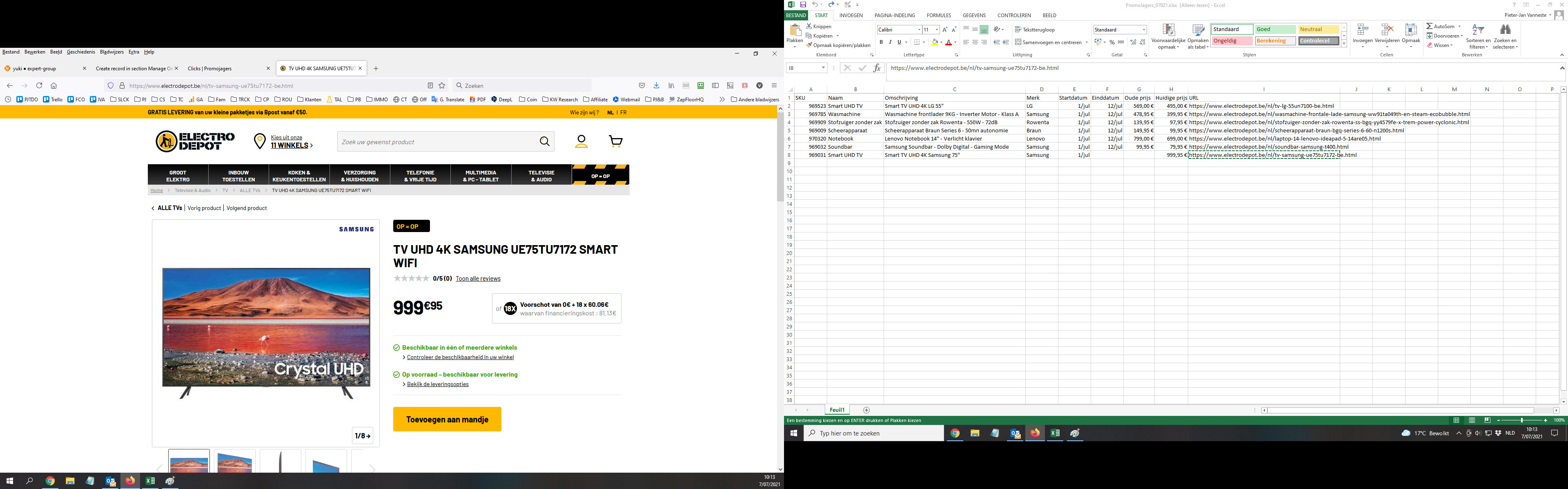Click Firefox bookmark star icon in address bar
The height and width of the screenshot is (489, 1568).
point(442,86)
